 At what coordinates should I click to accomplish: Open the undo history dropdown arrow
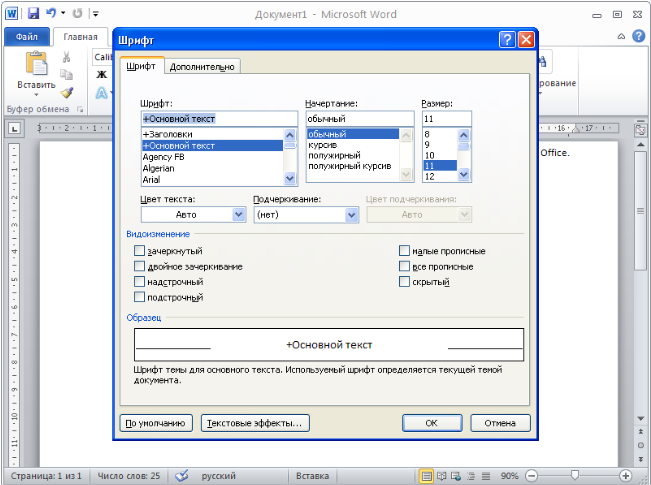(63, 13)
